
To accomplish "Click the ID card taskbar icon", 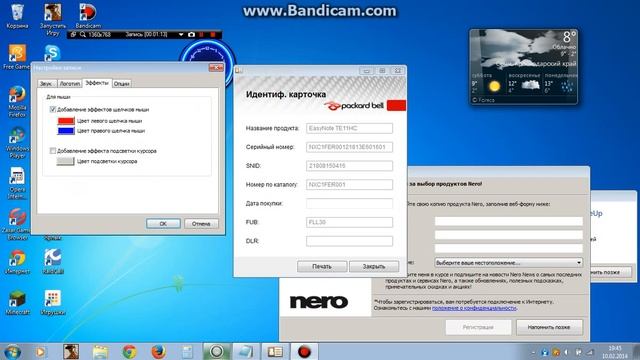I will click(275, 351).
